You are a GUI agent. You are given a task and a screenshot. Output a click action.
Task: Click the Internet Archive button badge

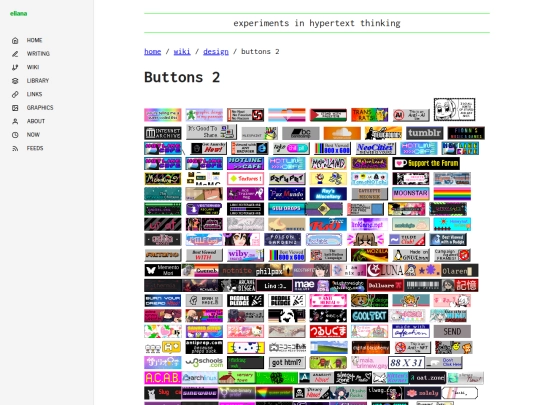(x=163, y=133)
